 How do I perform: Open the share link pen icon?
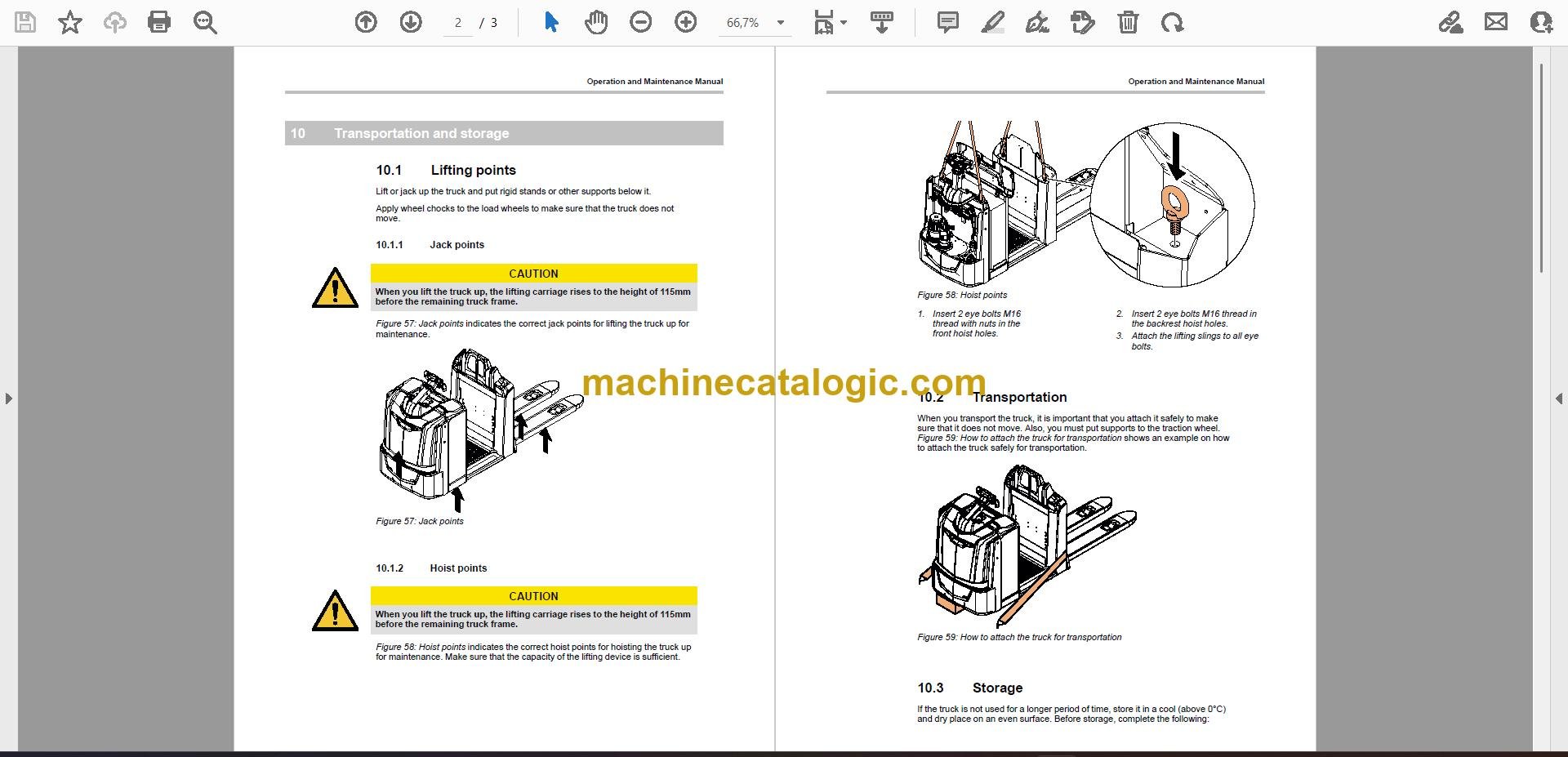(1450, 22)
